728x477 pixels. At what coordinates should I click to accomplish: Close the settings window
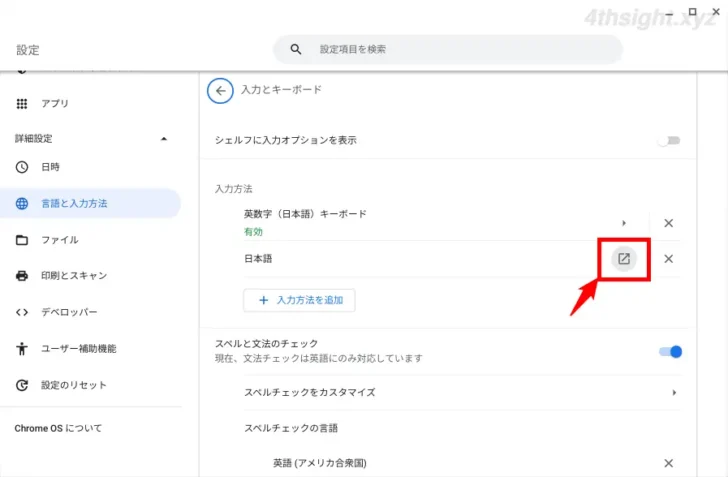[716, 12]
